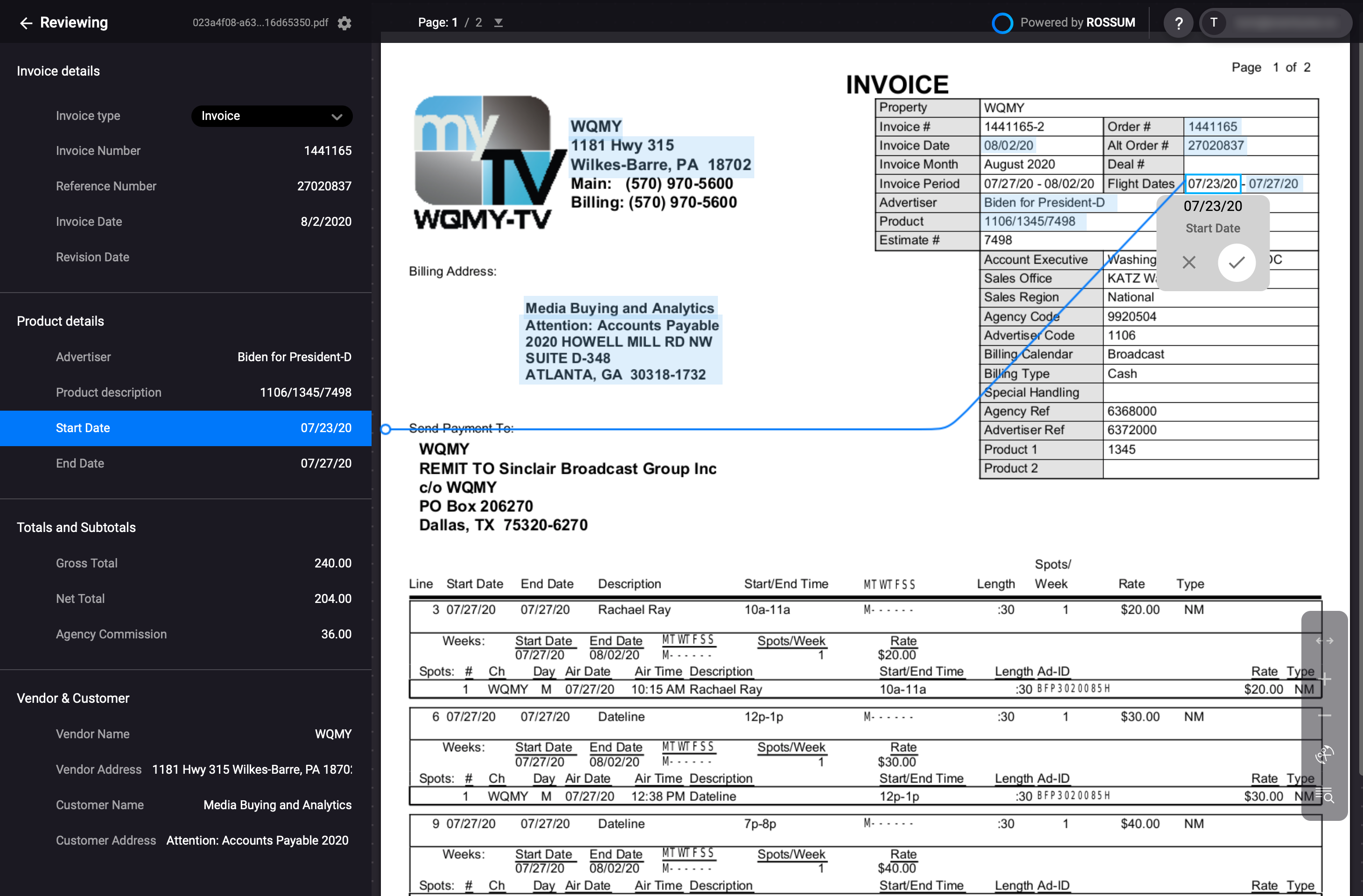Open the Invoice type dropdown
Viewport: 1363px width, 896px height.
click(x=272, y=116)
